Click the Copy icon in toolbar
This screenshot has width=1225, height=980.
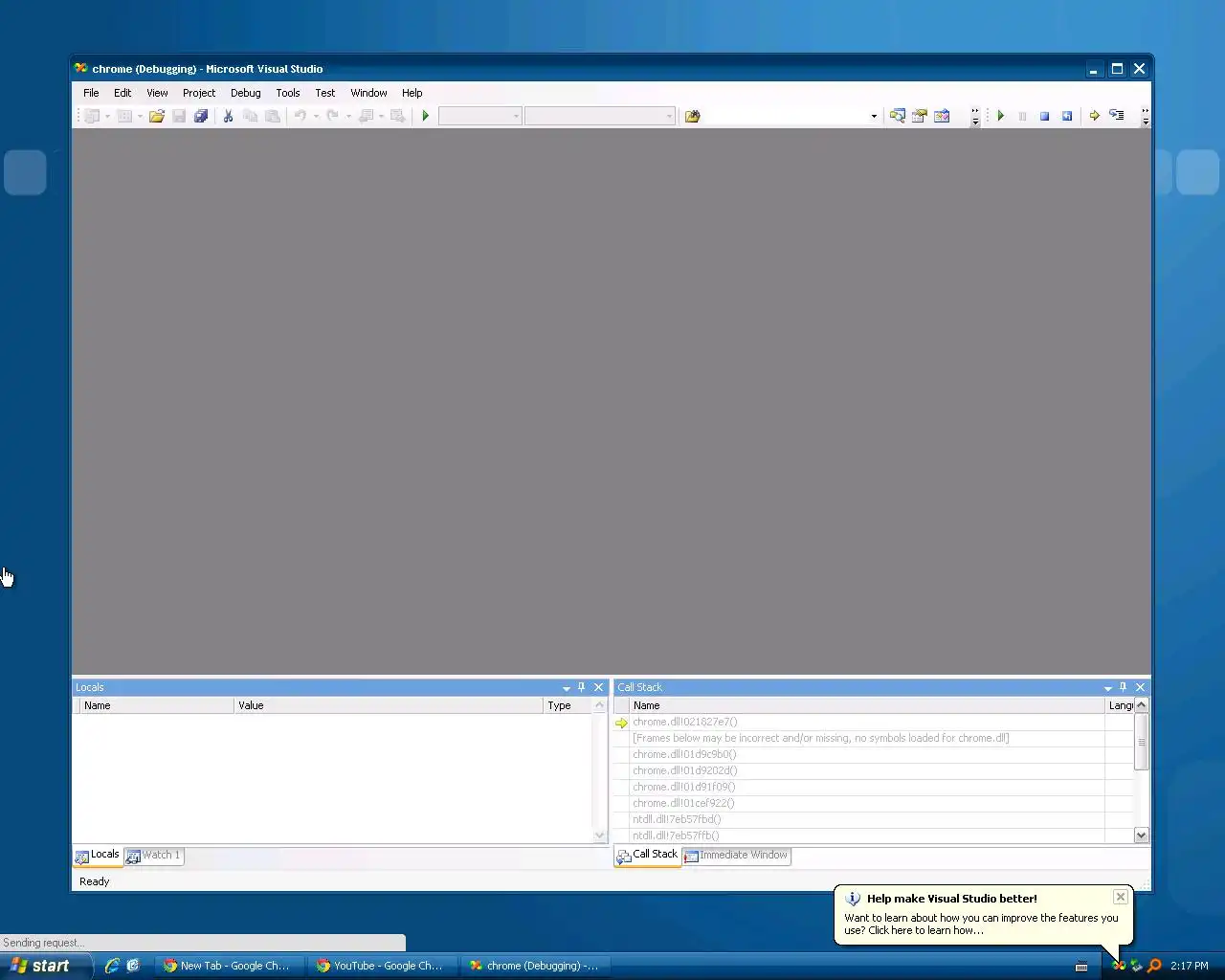[251, 116]
